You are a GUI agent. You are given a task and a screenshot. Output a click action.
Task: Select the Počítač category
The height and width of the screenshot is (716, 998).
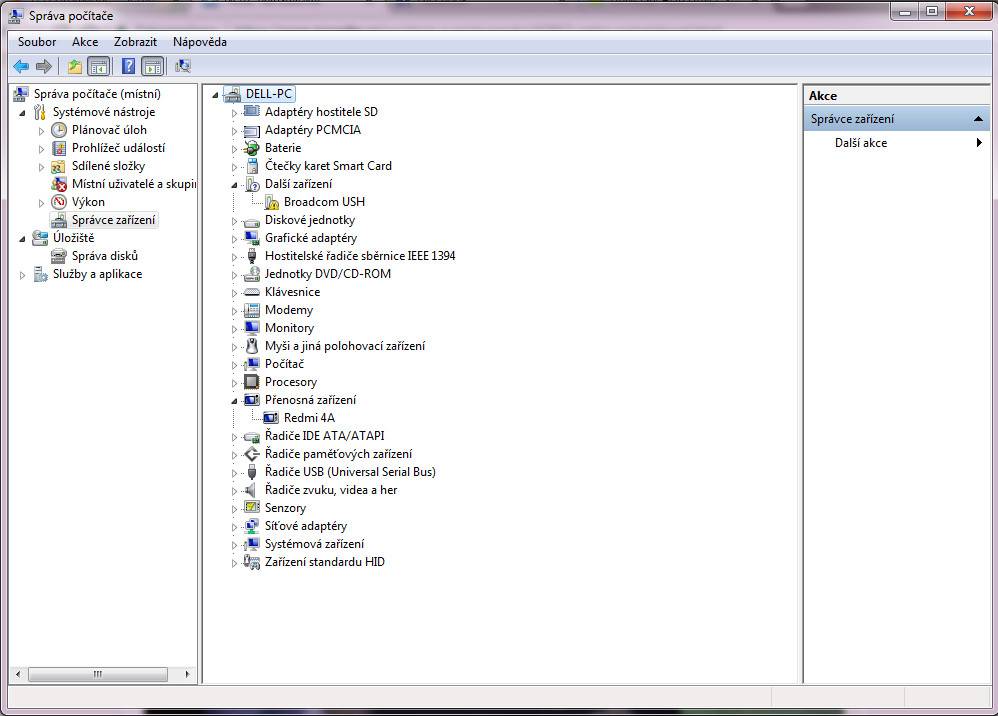[x=284, y=364]
